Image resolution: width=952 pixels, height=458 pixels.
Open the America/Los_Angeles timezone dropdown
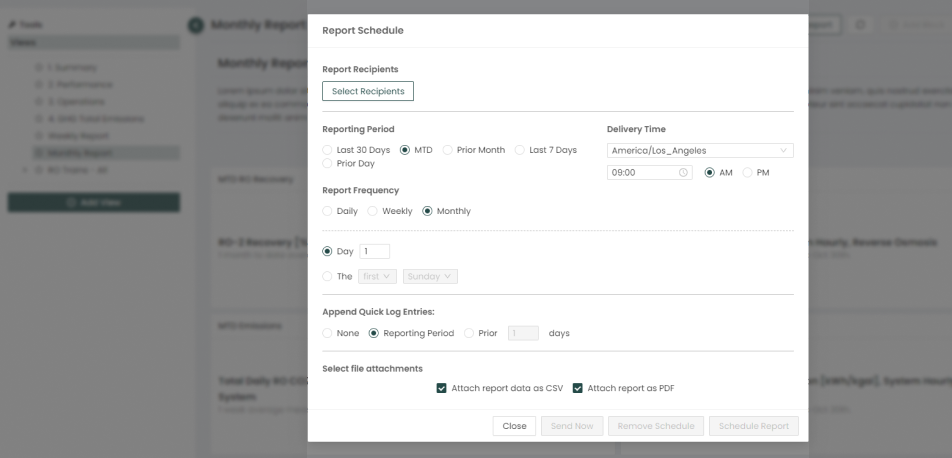pos(699,151)
